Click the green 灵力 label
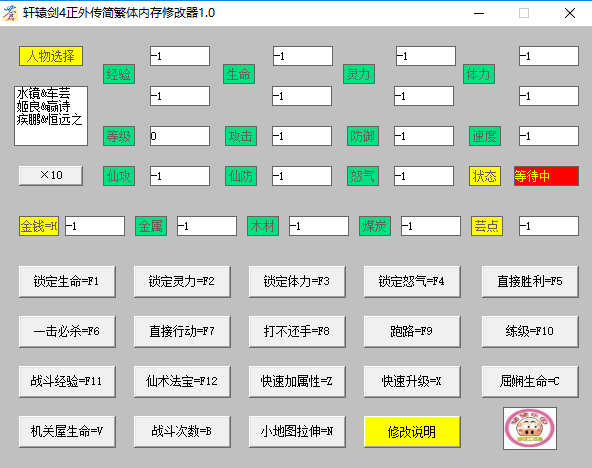The width and height of the screenshot is (592, 468). pyautogui.click(x=359, y=74)
